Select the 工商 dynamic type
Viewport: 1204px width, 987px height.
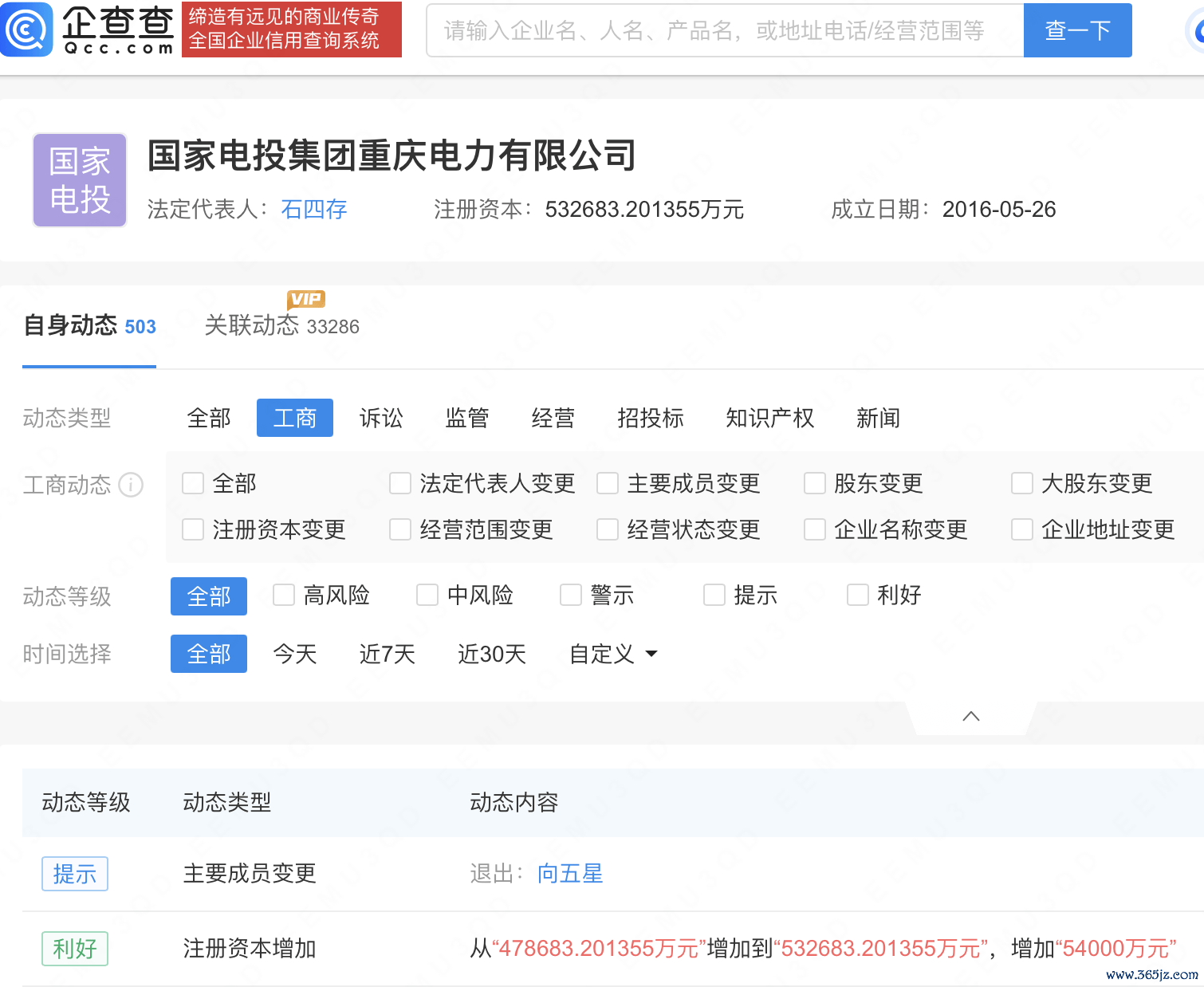pyautogui.click(x=295, y=418)
